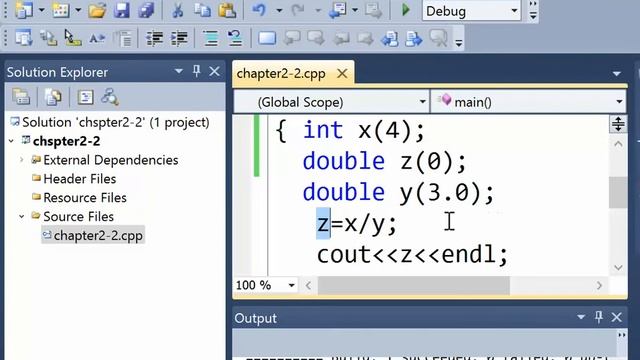
Task: Close the Solution Explorer panel
Action: pos(214,71)
